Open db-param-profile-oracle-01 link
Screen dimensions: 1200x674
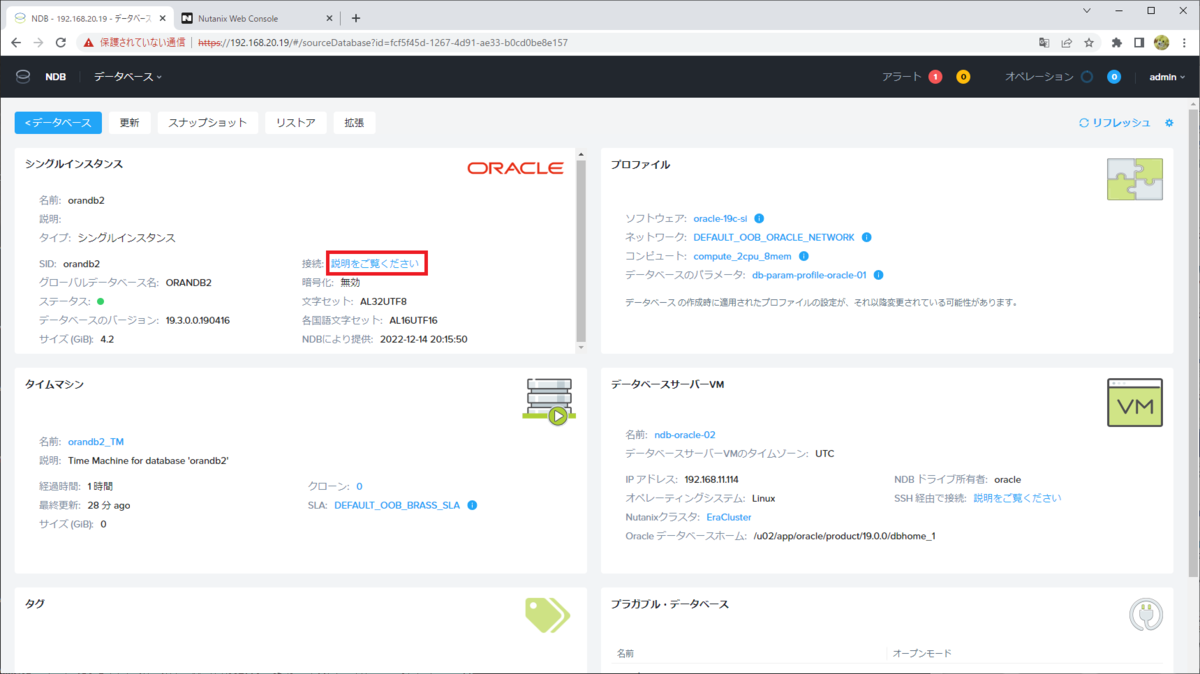(x=809, y=275)
